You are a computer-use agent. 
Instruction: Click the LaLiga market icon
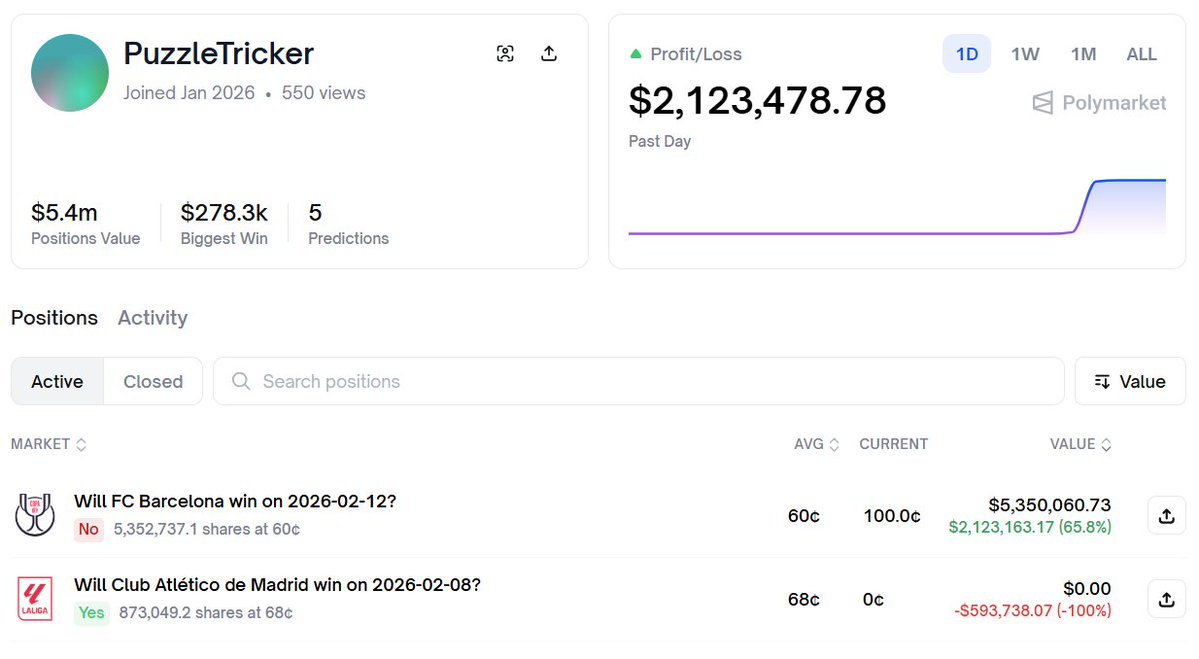[x=35, y=599]
